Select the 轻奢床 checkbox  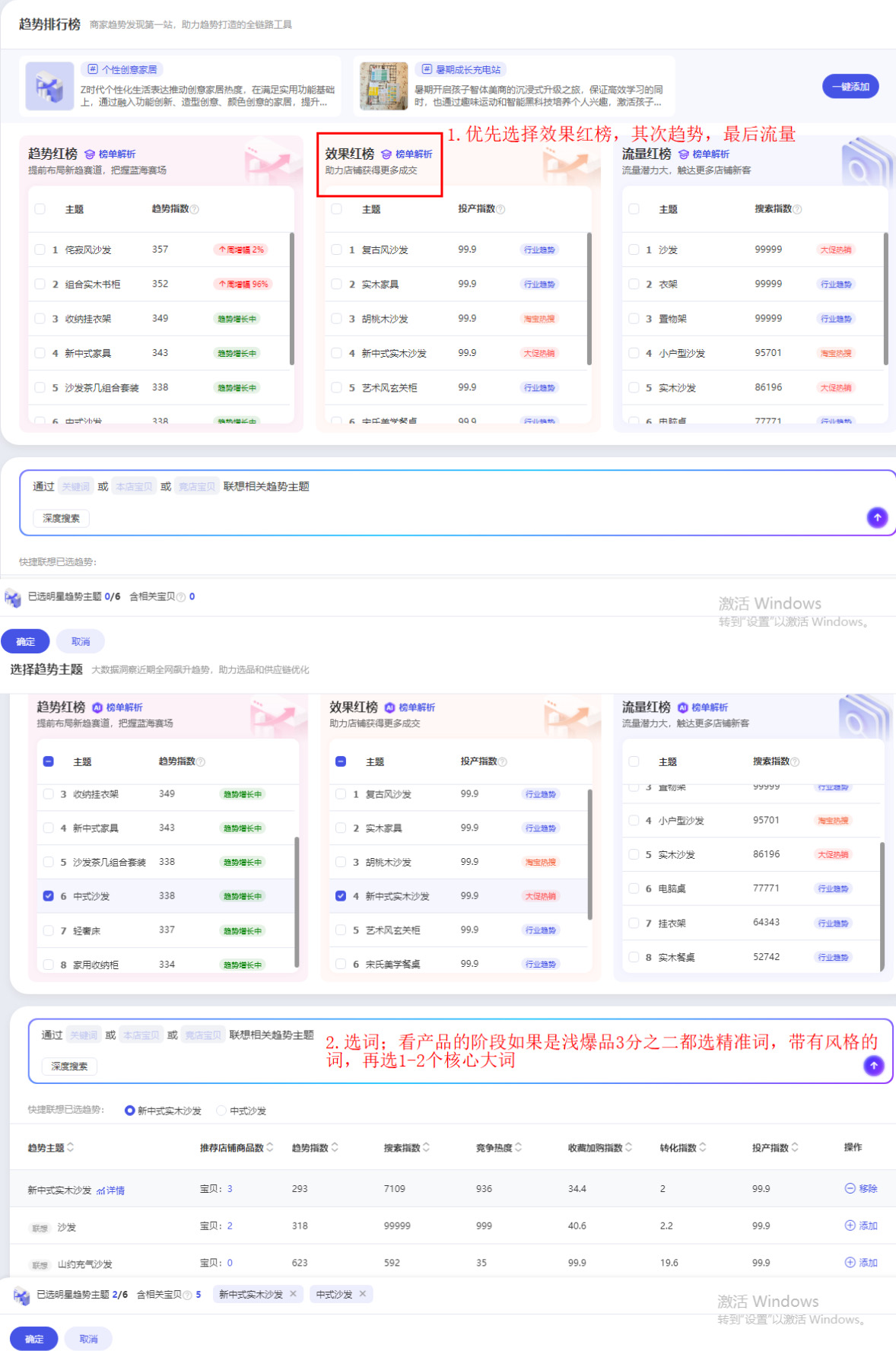[49, 930]
